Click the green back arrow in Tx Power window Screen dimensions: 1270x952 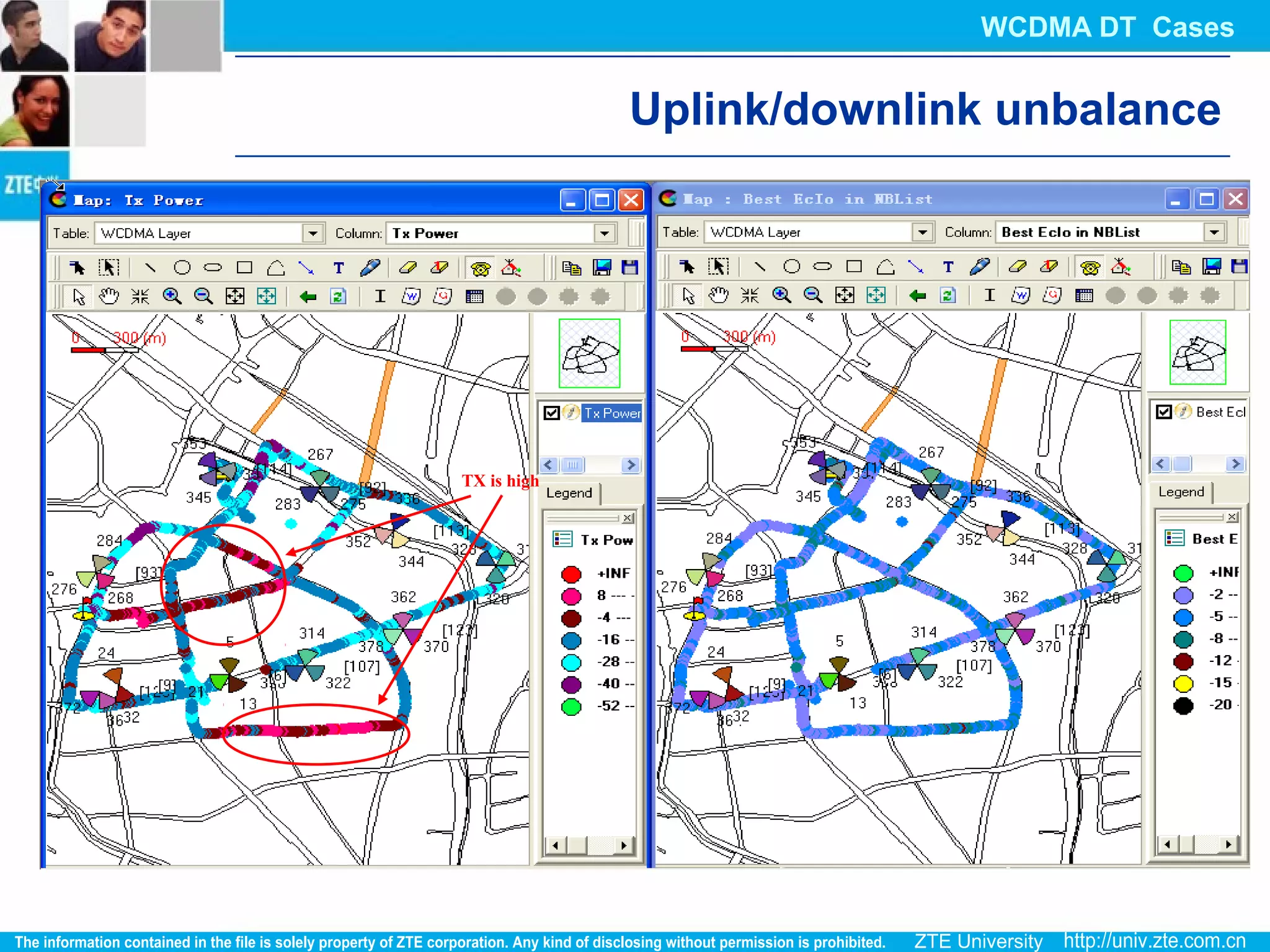coord(308,297)
